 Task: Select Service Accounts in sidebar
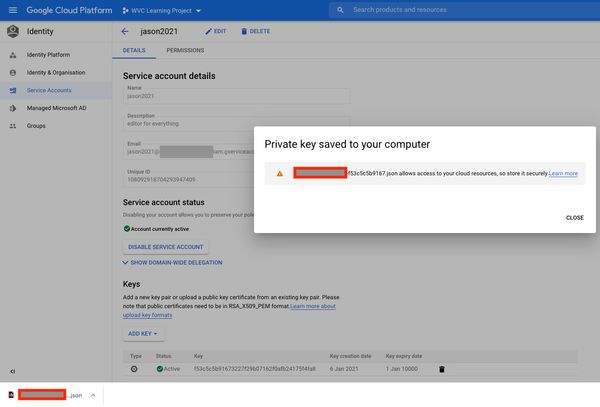click(x=49, y=90)
